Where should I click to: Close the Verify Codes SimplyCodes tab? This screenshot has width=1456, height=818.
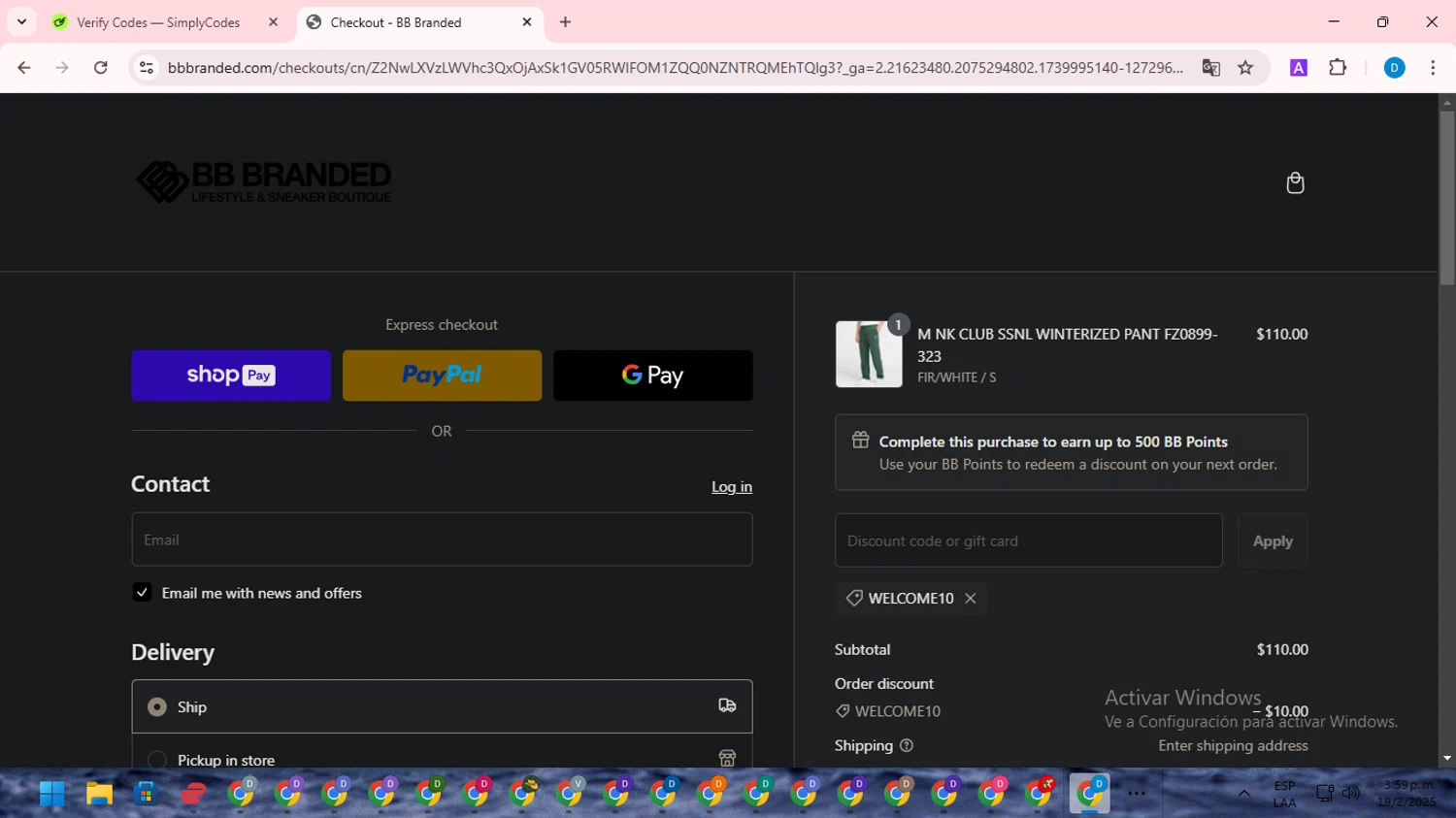273,22
